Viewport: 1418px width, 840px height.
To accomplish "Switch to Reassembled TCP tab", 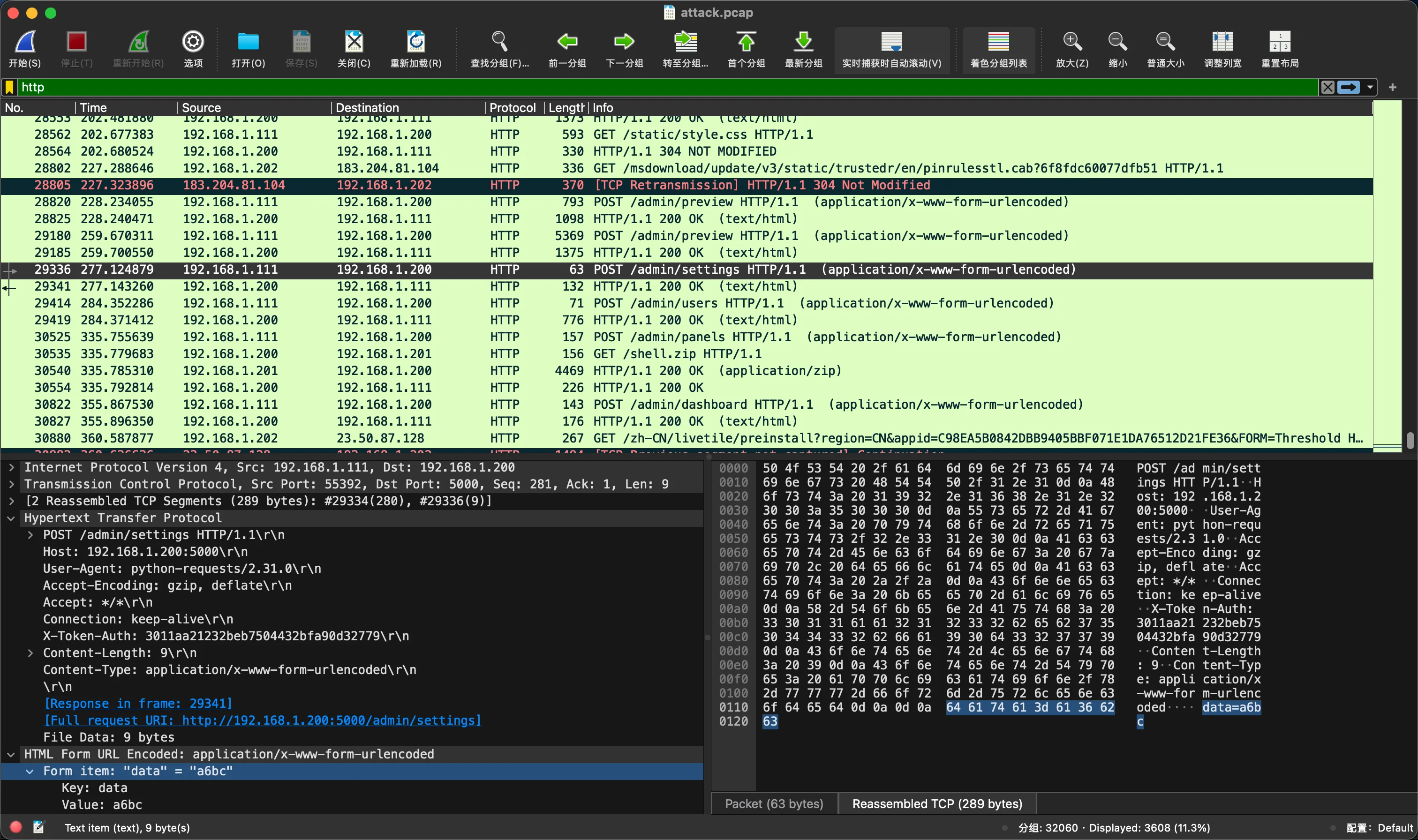I will (937, 804).
